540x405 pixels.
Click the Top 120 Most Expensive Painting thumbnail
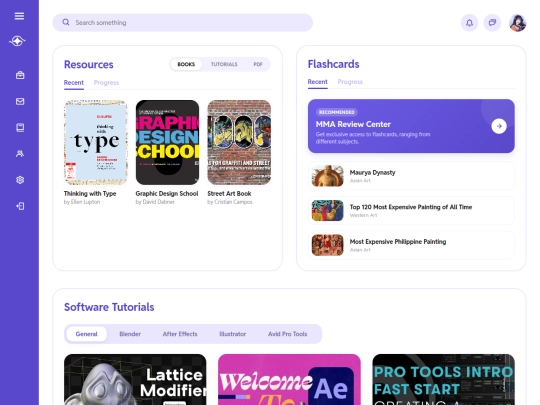coord(328,210)
